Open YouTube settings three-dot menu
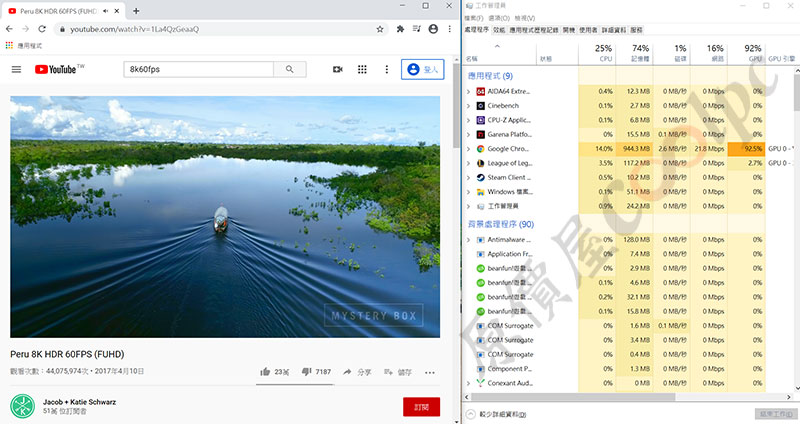The image size is (800, 424). pos(387,69)
